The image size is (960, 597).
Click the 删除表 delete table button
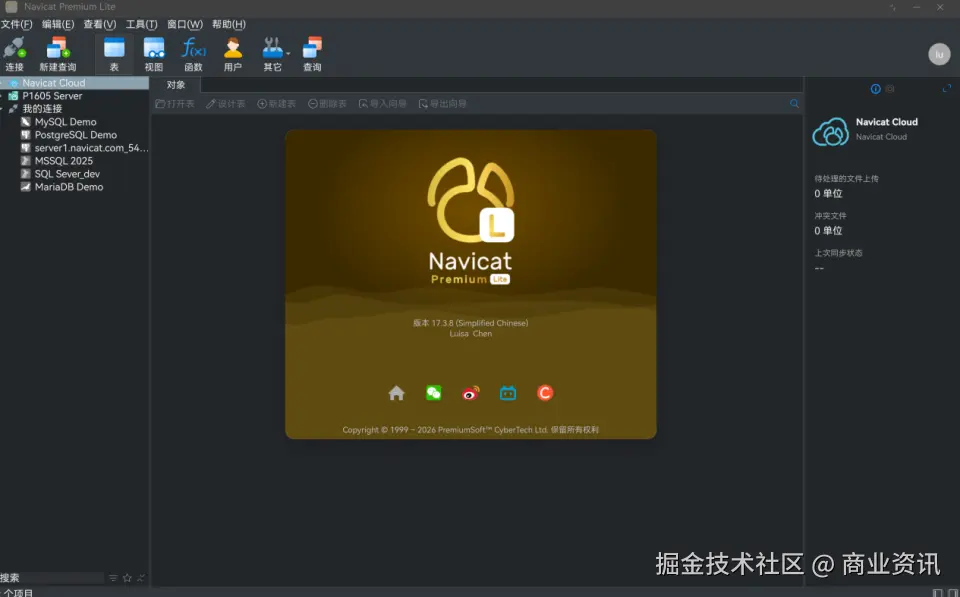coord(328,104)
